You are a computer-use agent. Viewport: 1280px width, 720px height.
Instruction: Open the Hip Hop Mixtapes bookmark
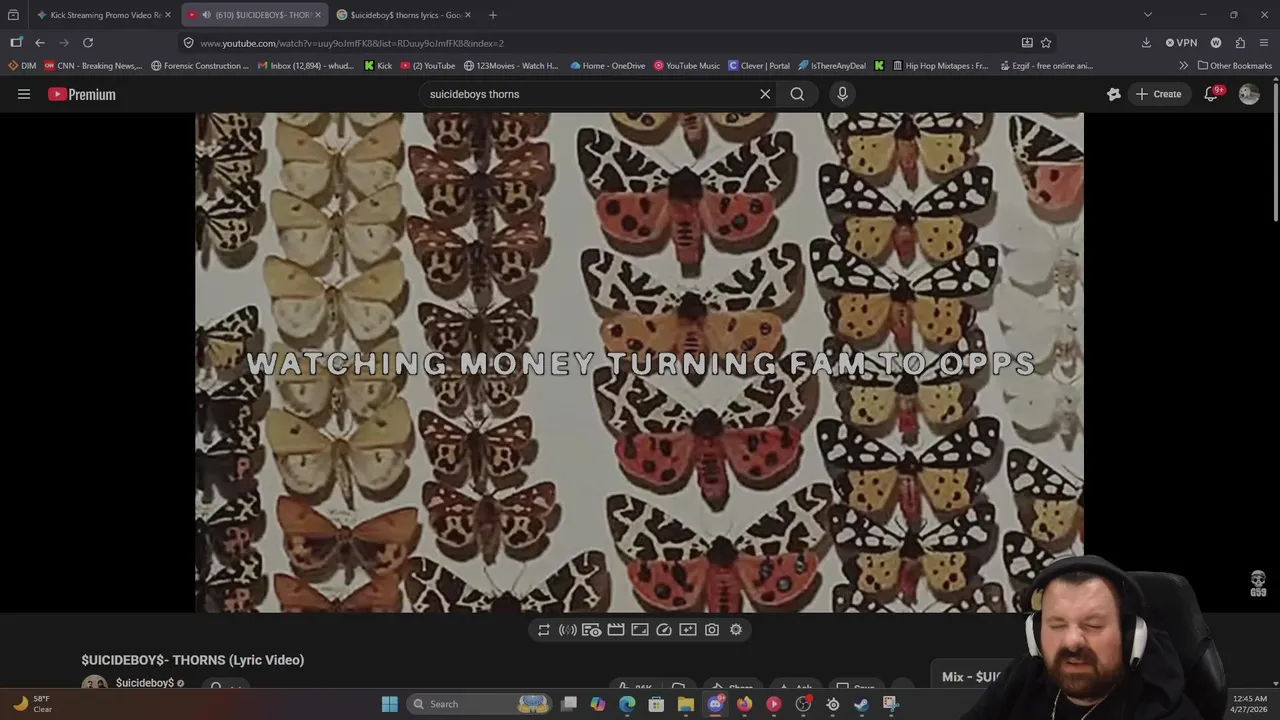pos(940,66)
